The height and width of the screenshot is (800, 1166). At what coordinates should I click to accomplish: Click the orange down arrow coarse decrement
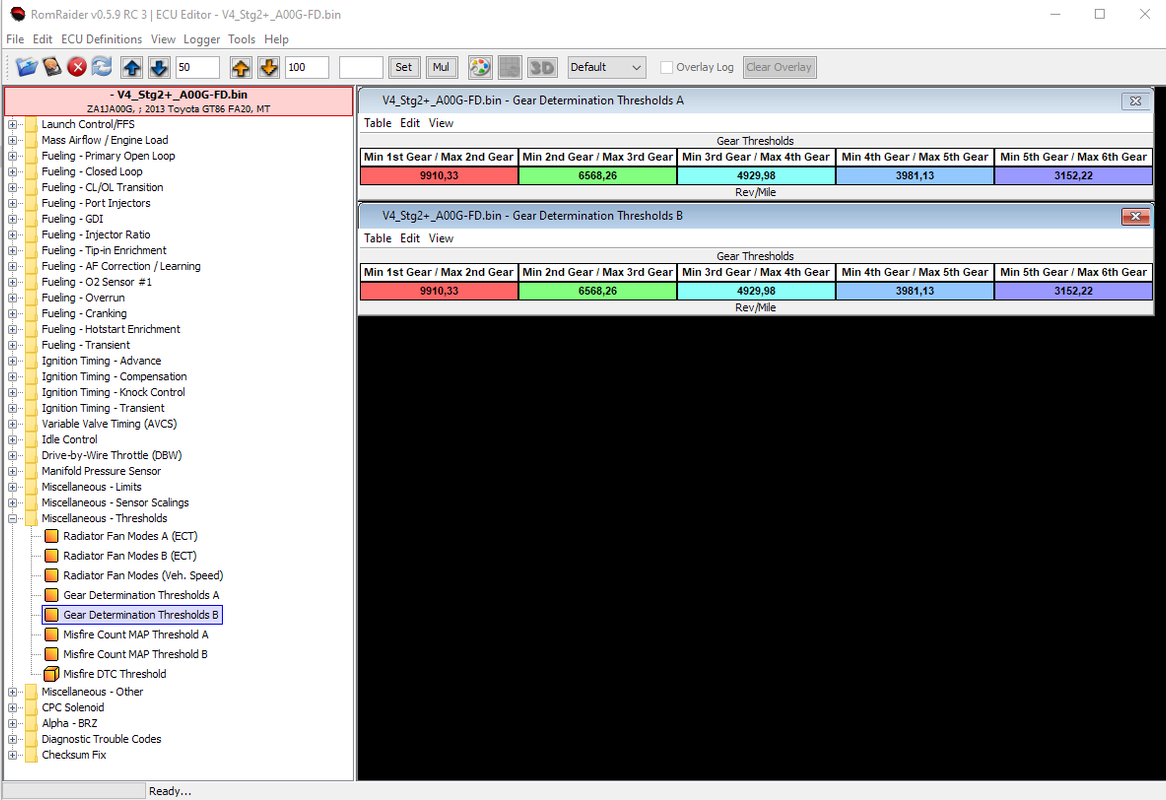click(268, 68)
